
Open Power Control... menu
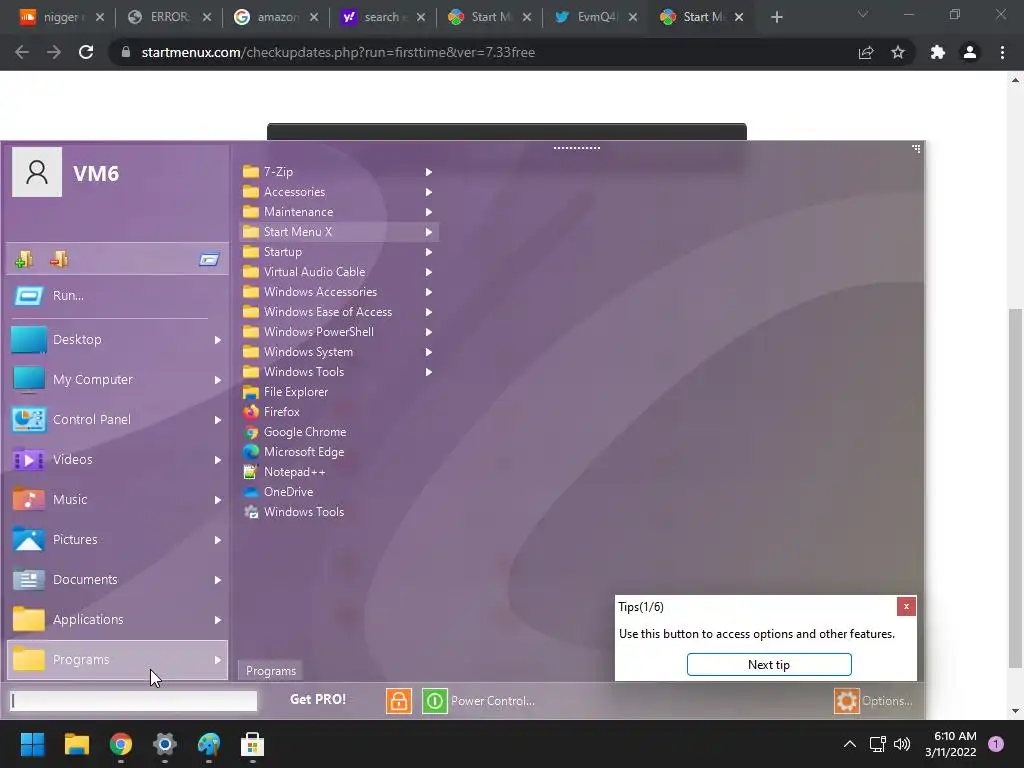point(493,701)
